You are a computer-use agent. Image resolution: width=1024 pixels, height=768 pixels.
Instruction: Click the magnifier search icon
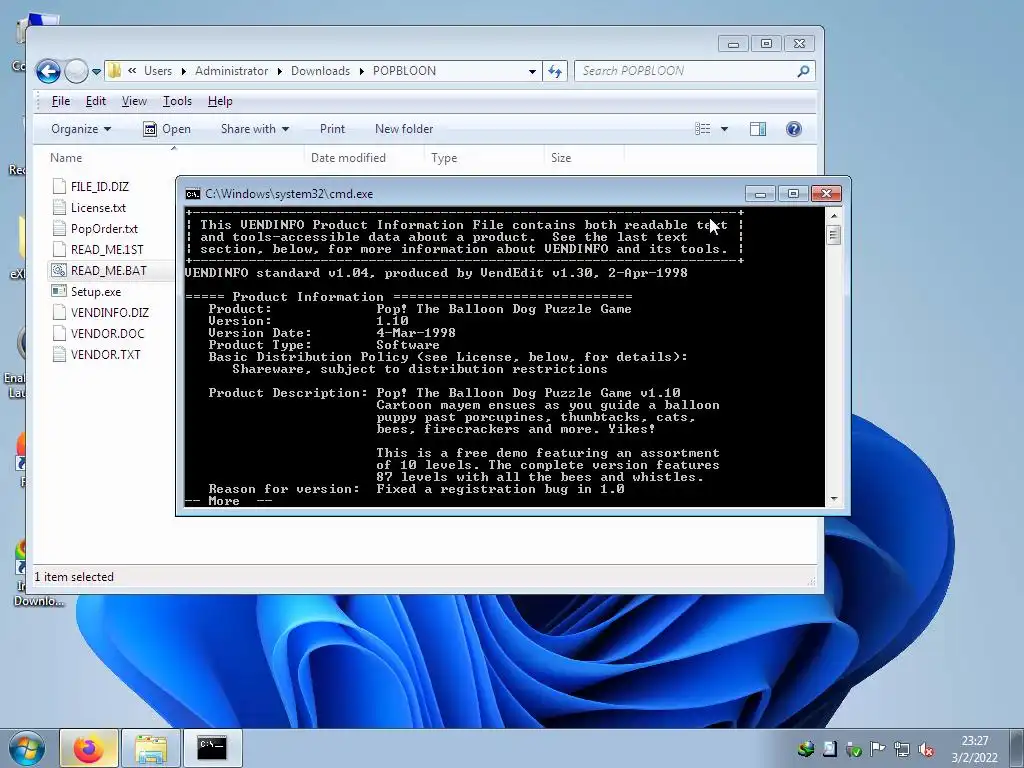tap(803, 71)
